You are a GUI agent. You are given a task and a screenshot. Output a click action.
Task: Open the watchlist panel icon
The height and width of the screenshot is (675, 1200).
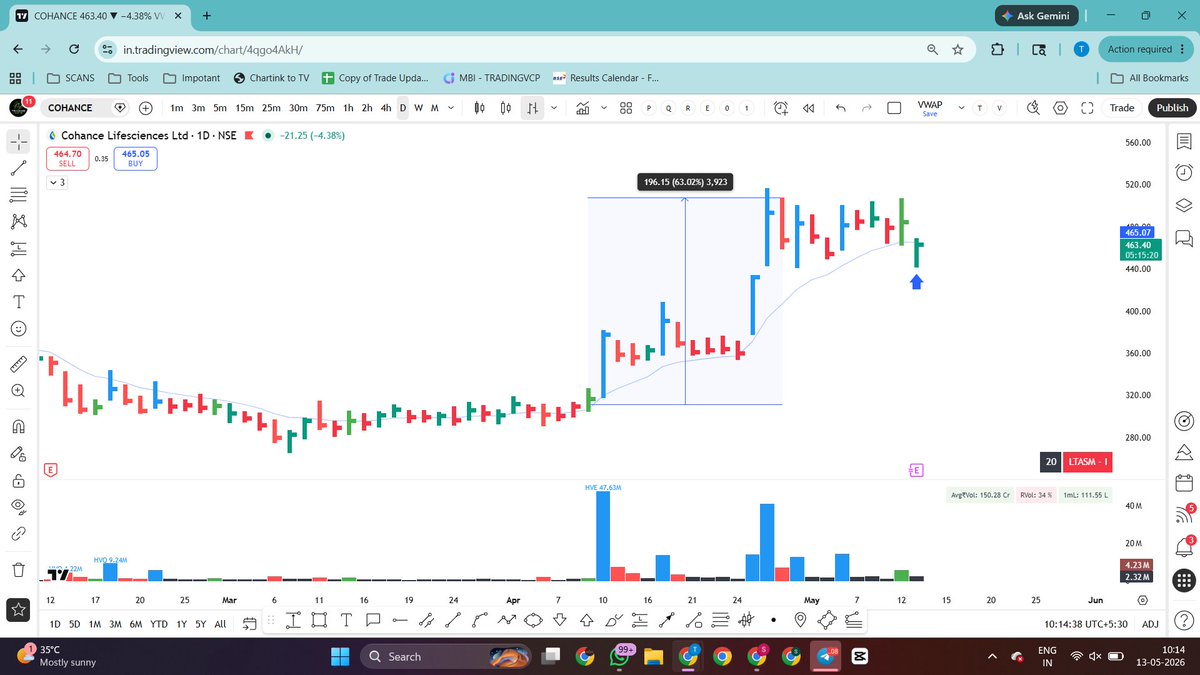pyautogui.click(x=1184, y=141)
